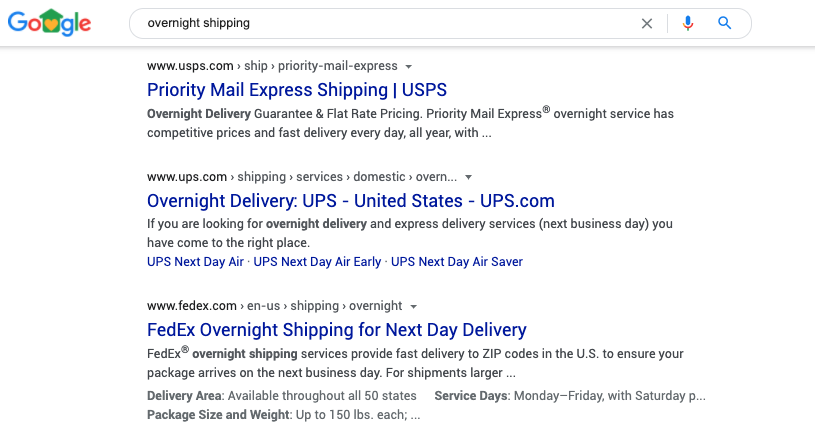Open the UPS Next Day Air Saver sitelink
This screenshot has width=815, height=435.
coord(457,261)
